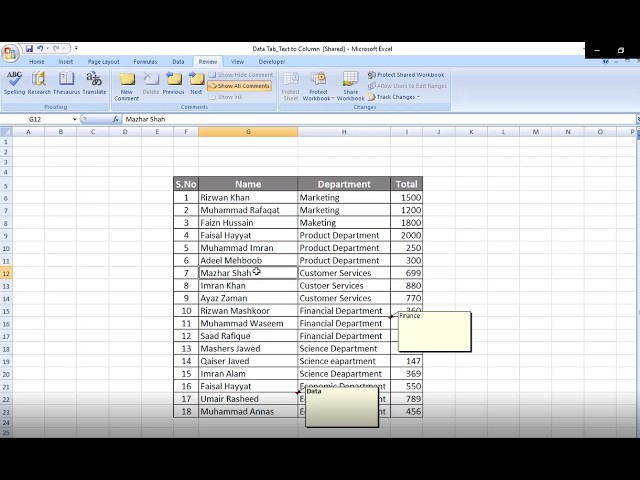Open Customize Quick Access Toolbar dropdown
Image resolution: width=640 pixels, height=480 pixels.
tap(76, 49)
